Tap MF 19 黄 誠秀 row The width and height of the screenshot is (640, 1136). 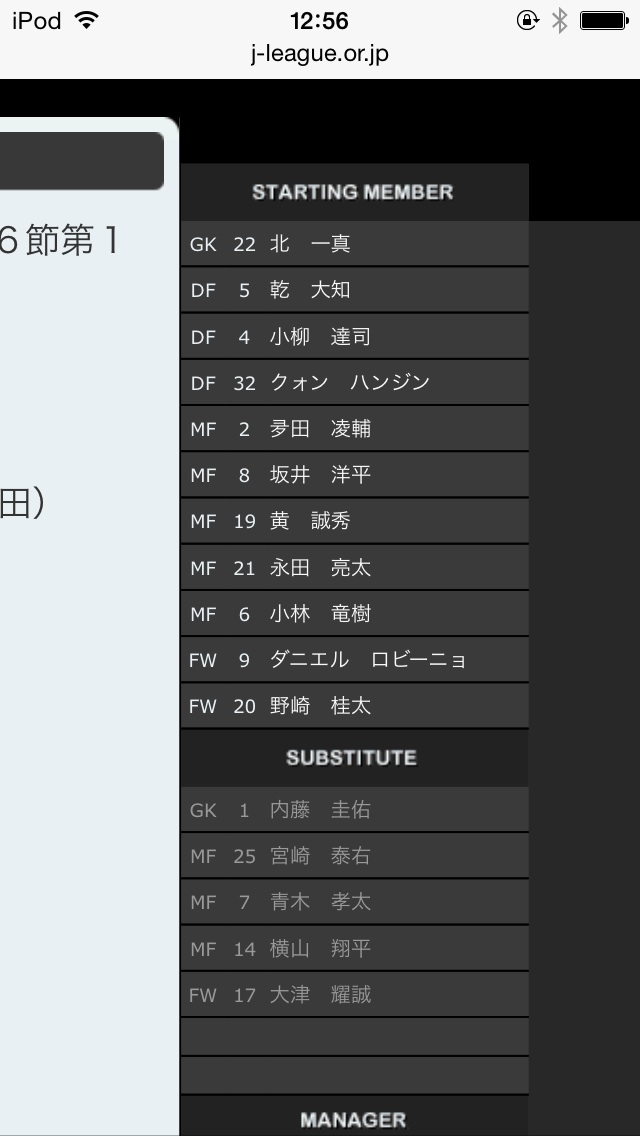pos(354,521)
